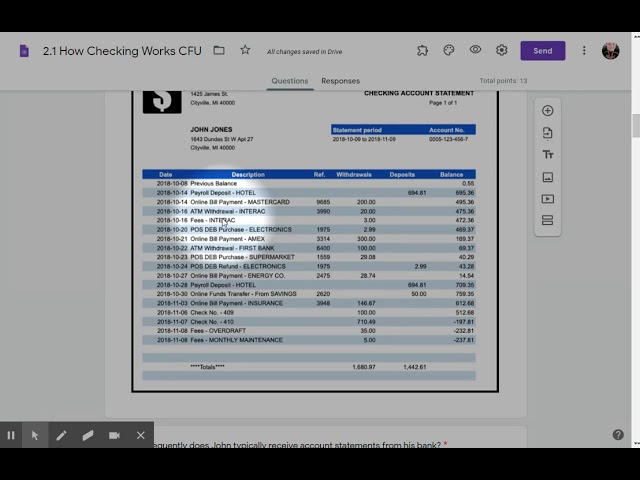
Task: Click 'Fees - OVERDRAFT' row
Action: [309, 331]
